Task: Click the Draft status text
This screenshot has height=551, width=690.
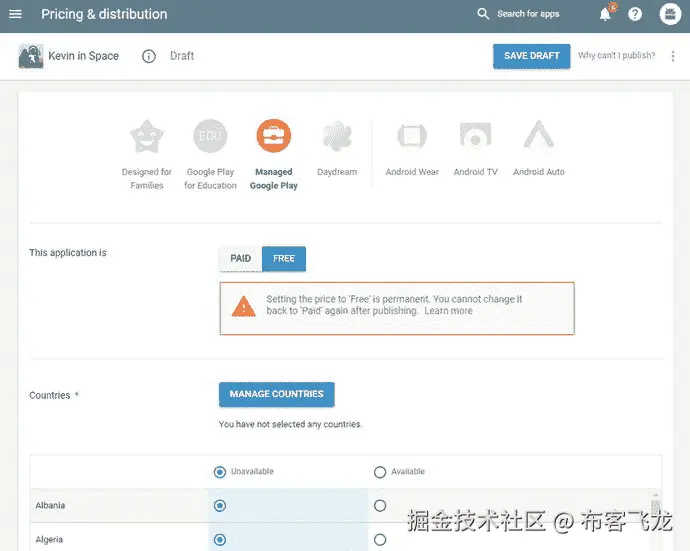Action: pos(182,56)
